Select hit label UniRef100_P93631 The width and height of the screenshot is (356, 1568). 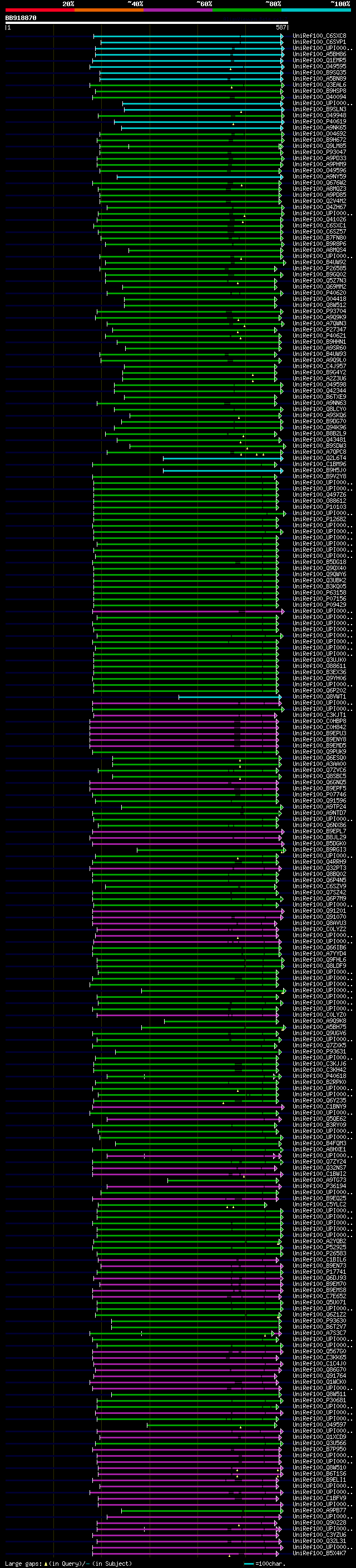[x=319, y=1051]
